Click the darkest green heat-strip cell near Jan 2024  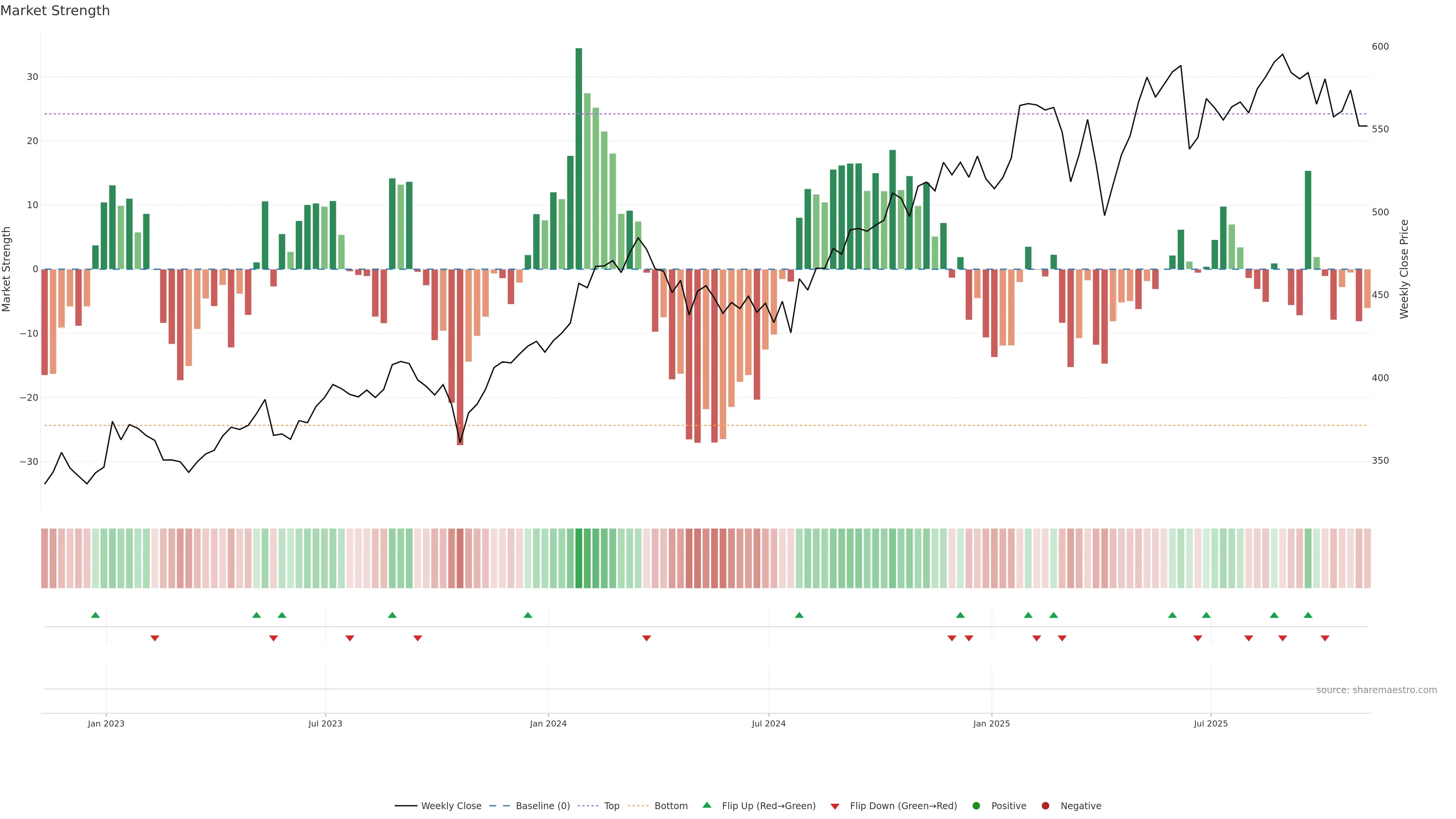579,558
